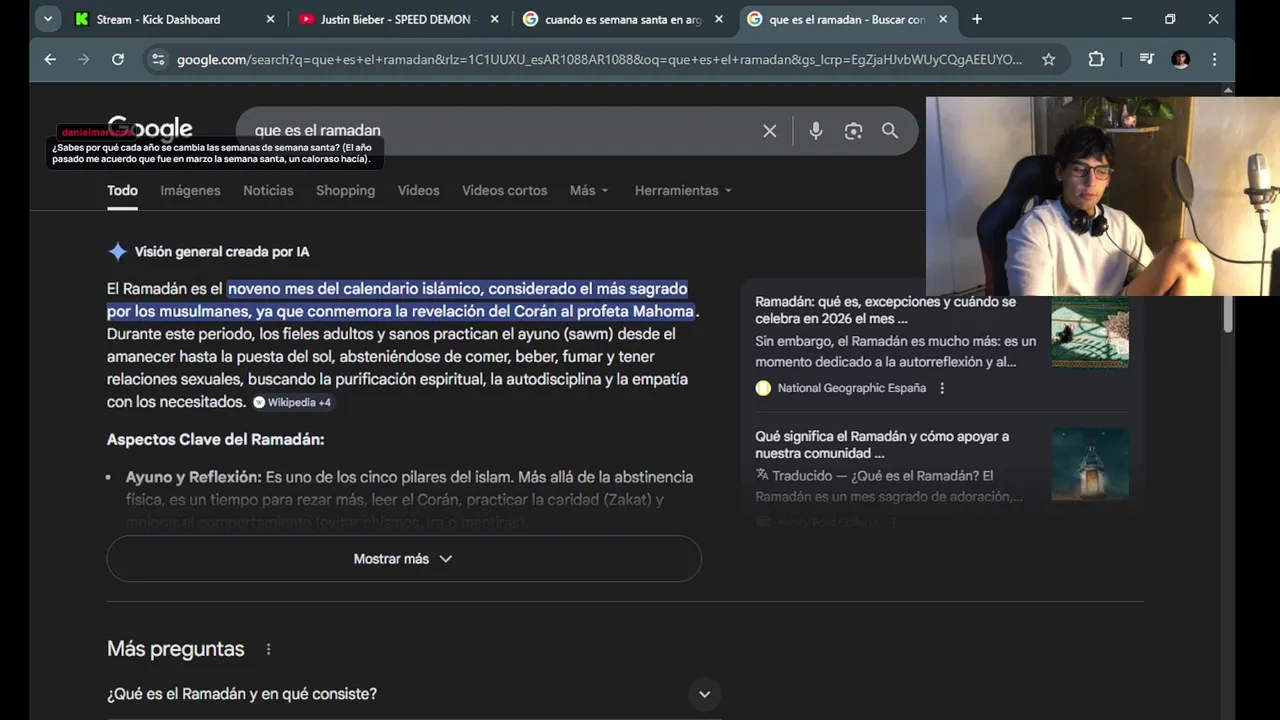Open the Herramientas dropdown

[x=683, y=190]
